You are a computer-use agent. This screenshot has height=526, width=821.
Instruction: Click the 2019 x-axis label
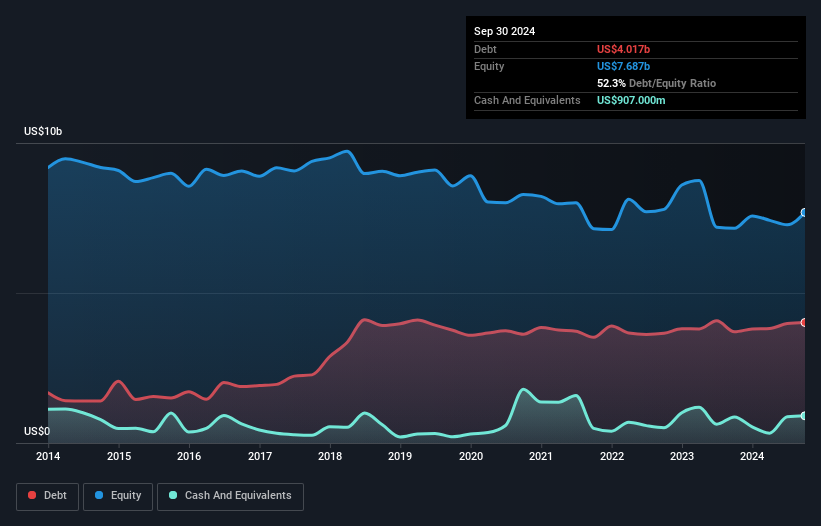tap(400, 456)
